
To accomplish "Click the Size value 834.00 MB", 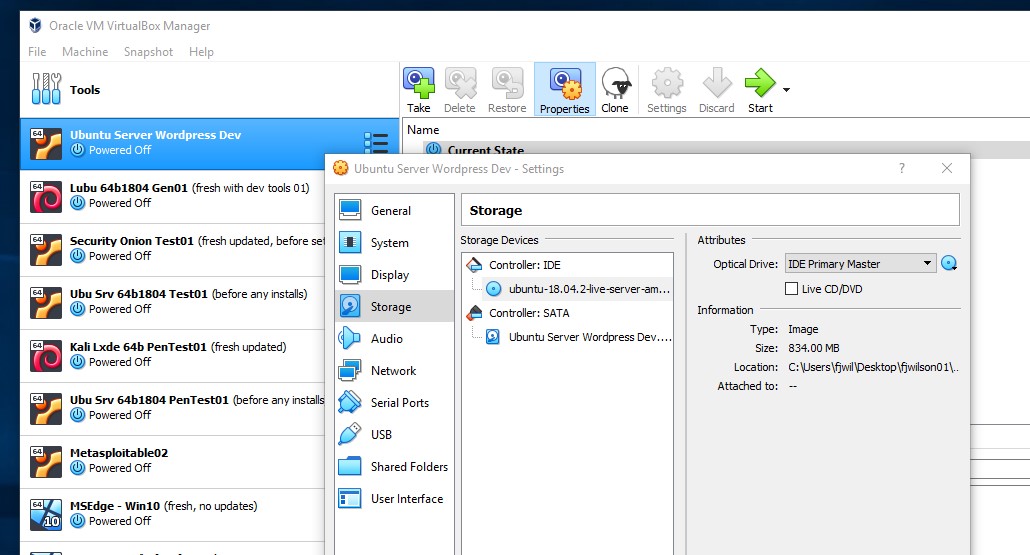I will [814, 347].
